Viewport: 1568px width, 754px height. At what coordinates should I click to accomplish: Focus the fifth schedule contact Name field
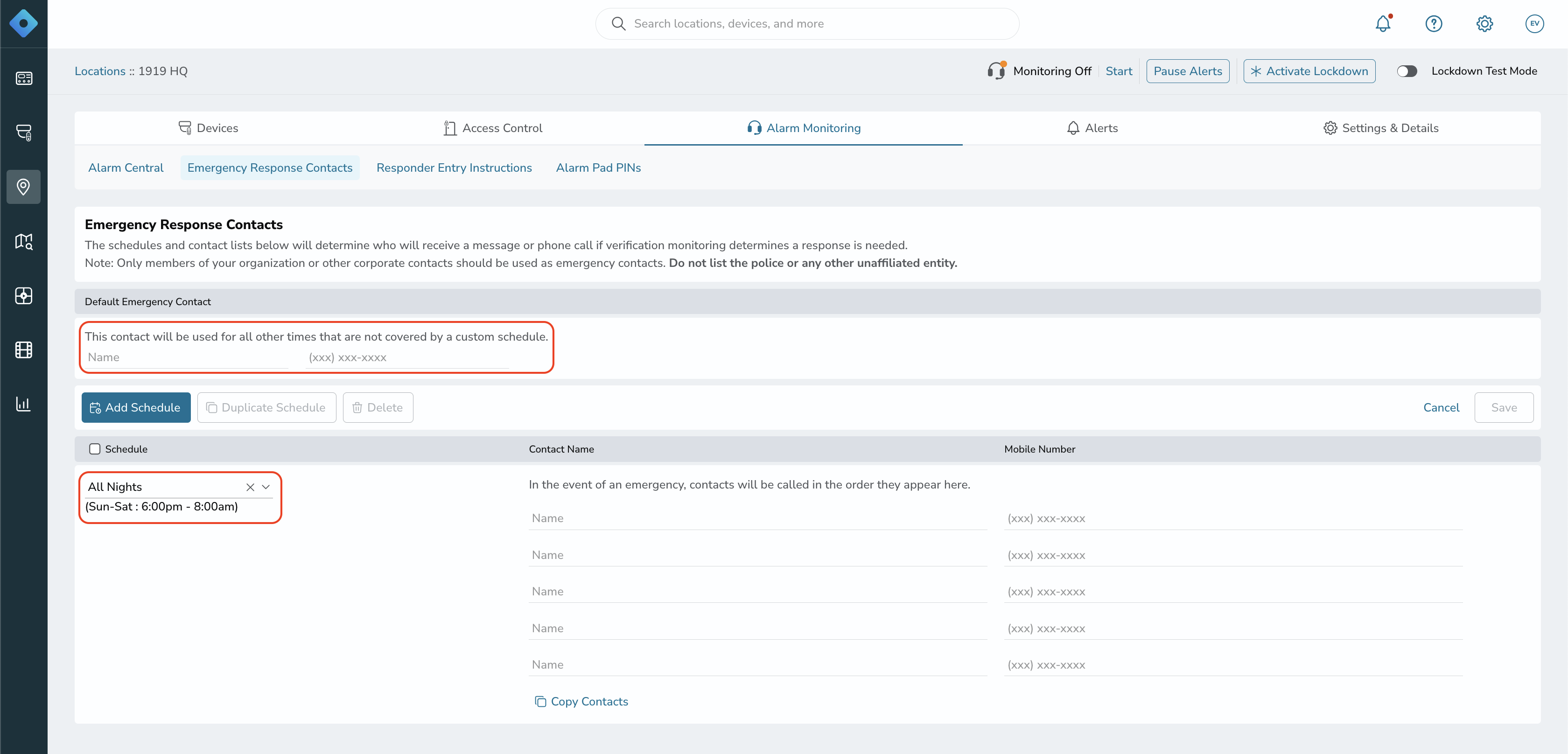click(x=757, y=664)
